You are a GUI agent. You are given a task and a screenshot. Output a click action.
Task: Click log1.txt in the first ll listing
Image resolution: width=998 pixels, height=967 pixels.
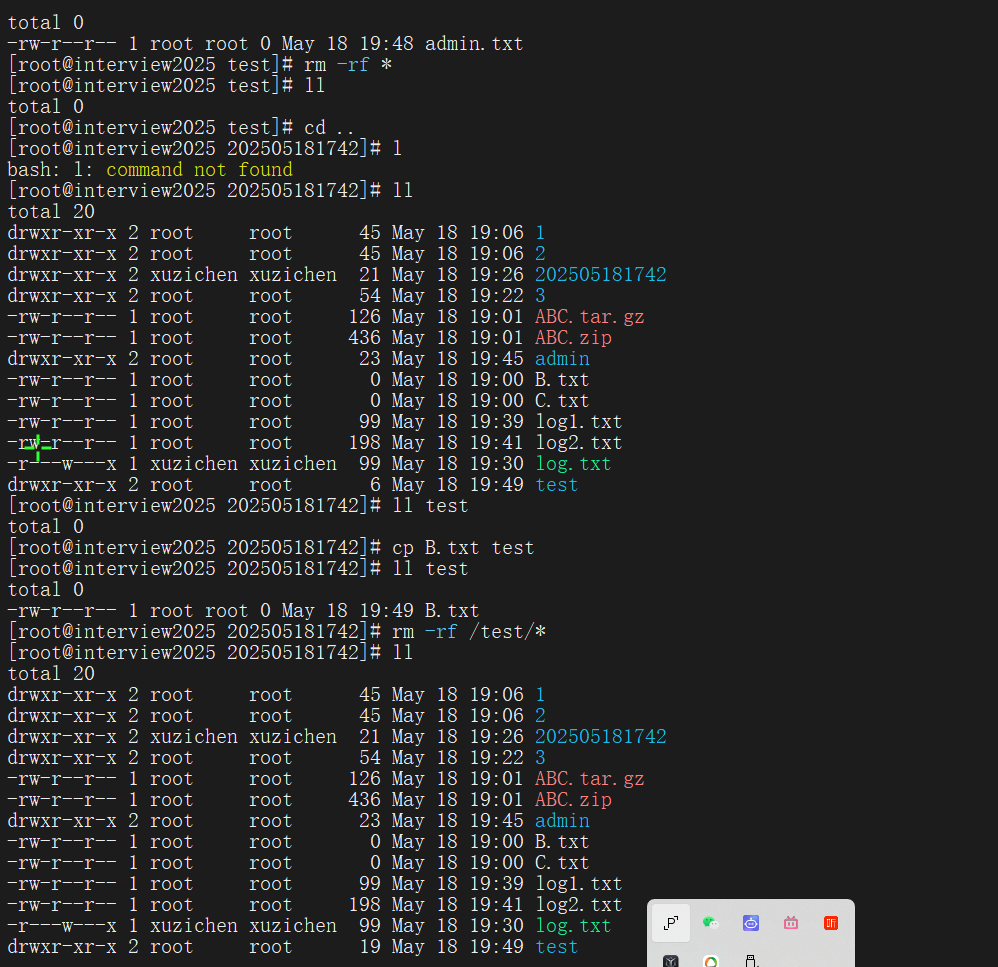(579, 422)
